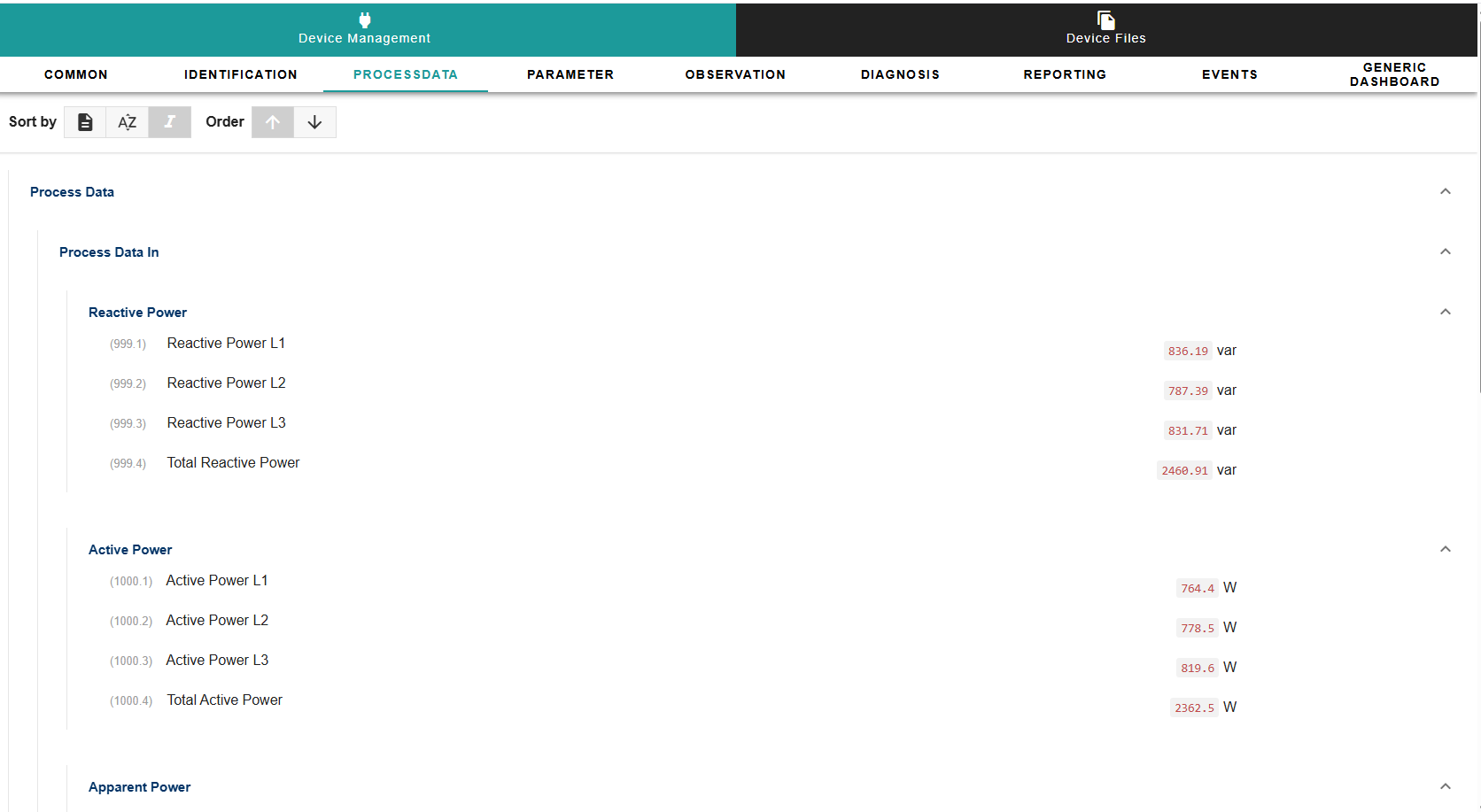Set descending order with down arrow

point(314,122)
